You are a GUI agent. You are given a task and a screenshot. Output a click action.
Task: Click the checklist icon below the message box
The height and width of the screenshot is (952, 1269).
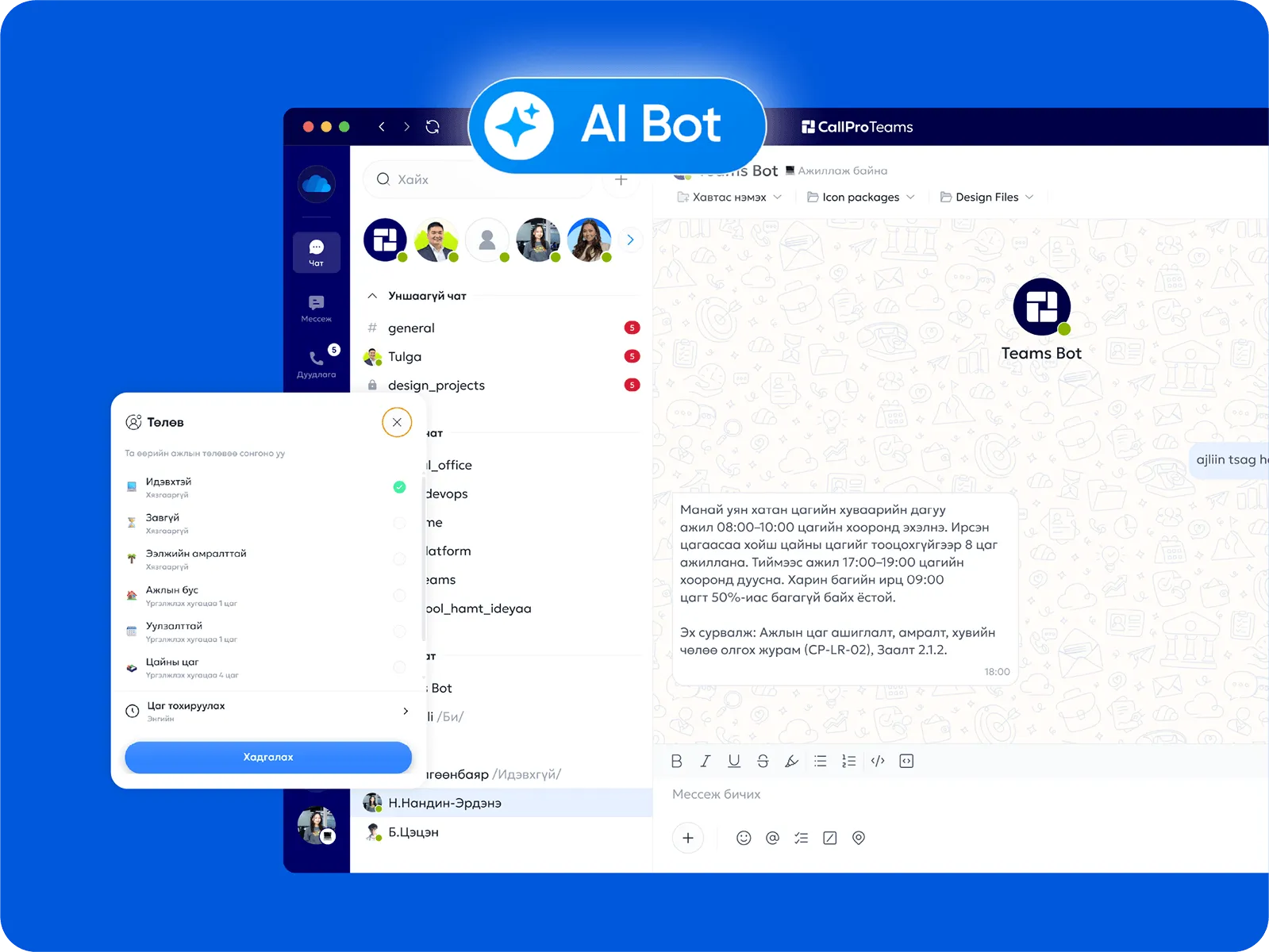pyautogui.click(x=802, y=838)
